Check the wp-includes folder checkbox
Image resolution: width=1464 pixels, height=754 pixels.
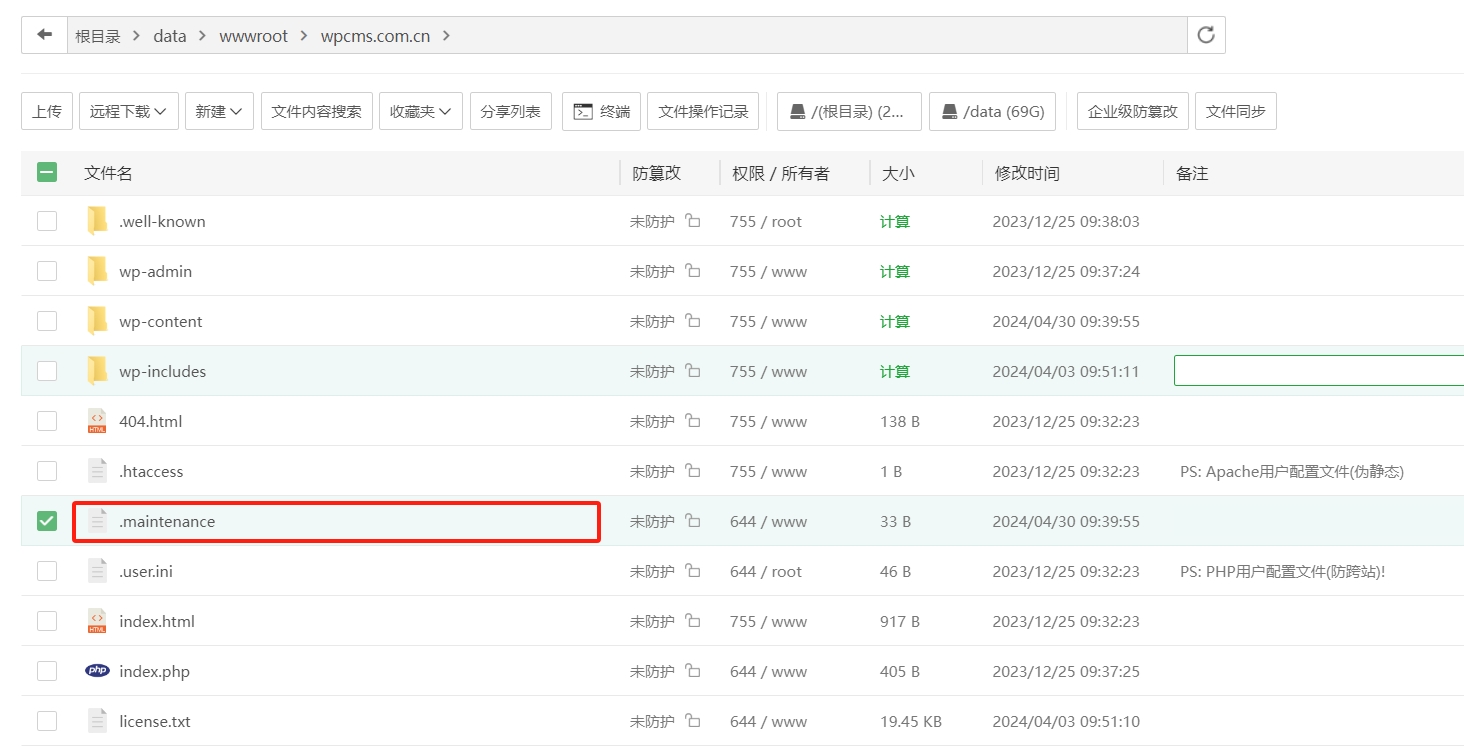pyautogui.click(x=47, y=371)
